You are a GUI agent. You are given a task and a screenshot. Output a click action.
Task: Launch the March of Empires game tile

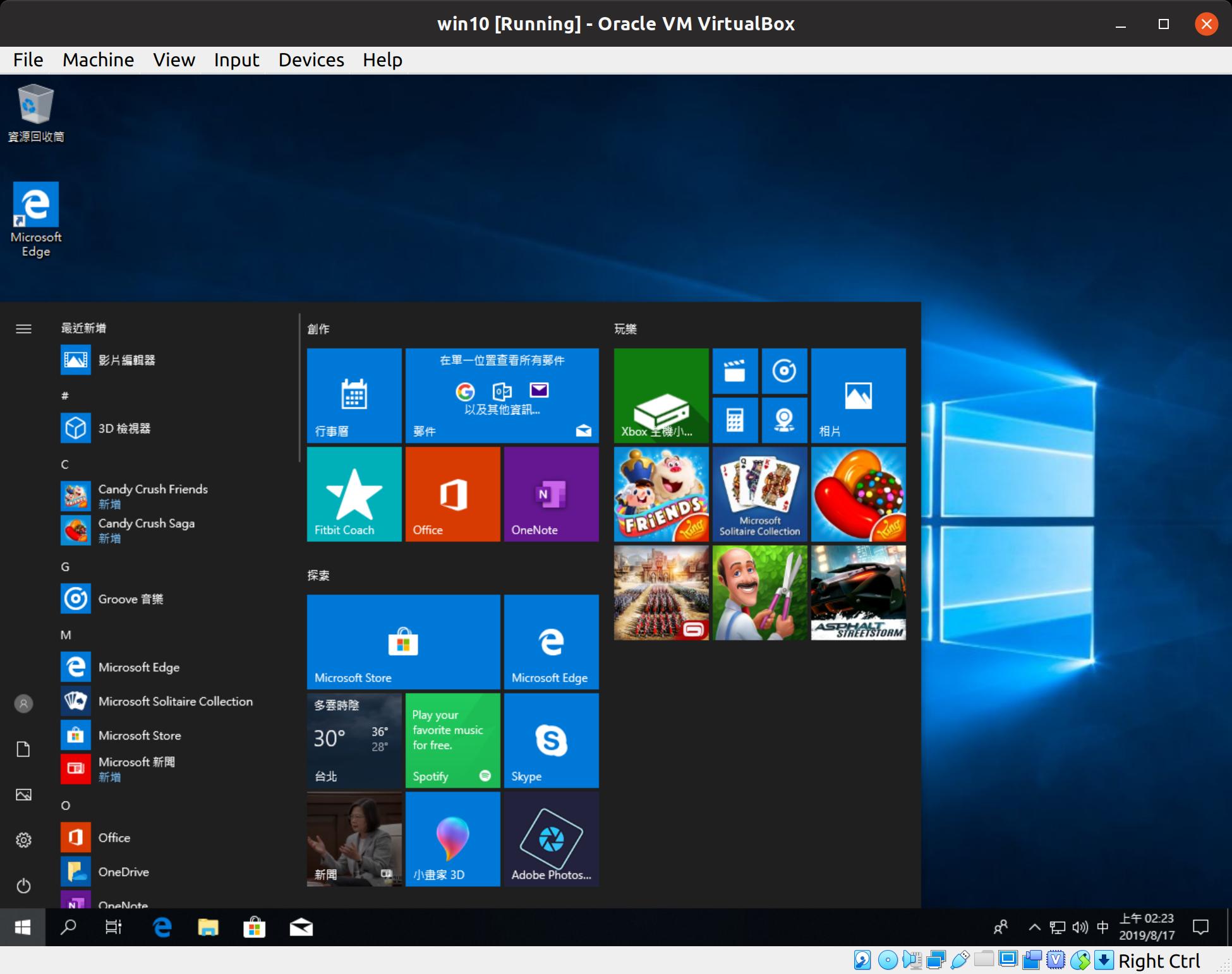click(x=661, y=592)
